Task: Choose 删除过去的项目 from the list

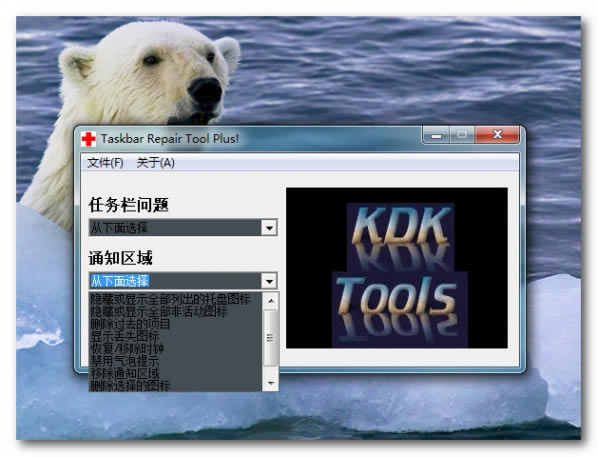Action: (175, 324)
